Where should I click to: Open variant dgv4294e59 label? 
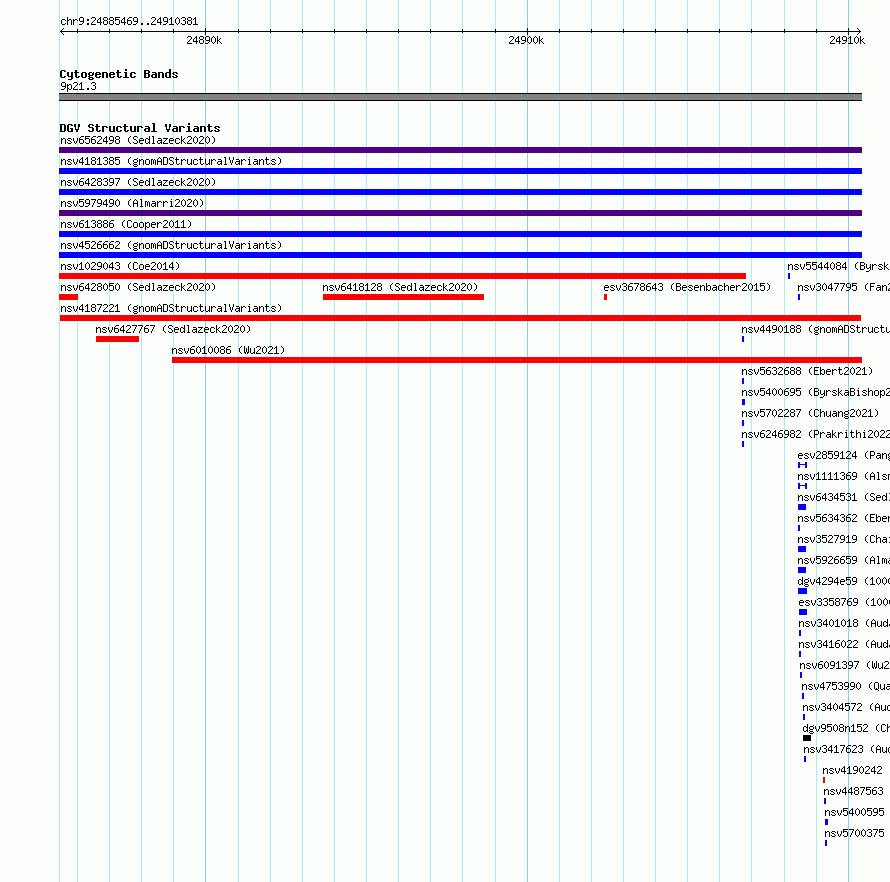click(843, 581)
